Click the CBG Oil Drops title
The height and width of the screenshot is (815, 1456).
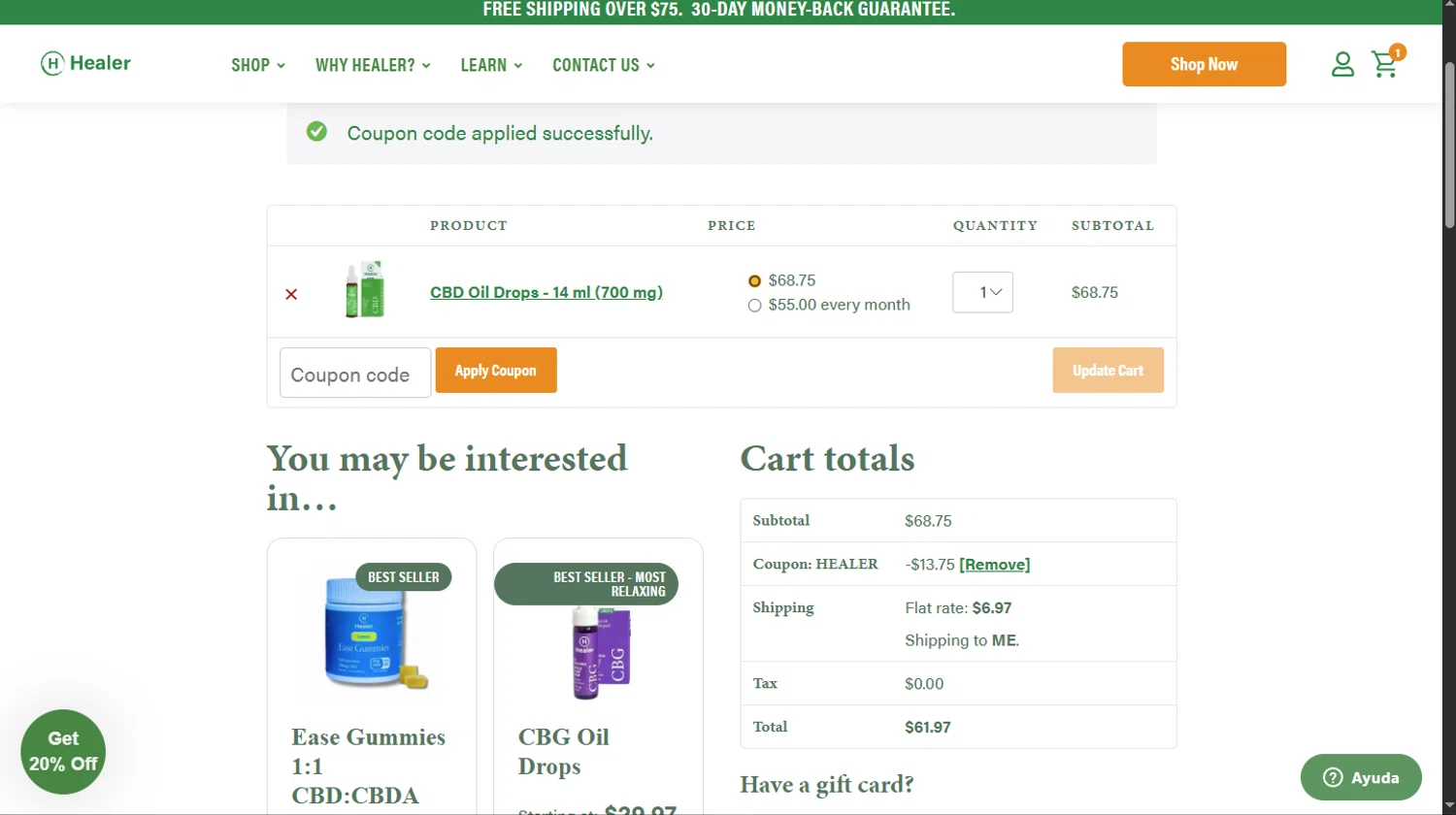(x=564, y=751)
